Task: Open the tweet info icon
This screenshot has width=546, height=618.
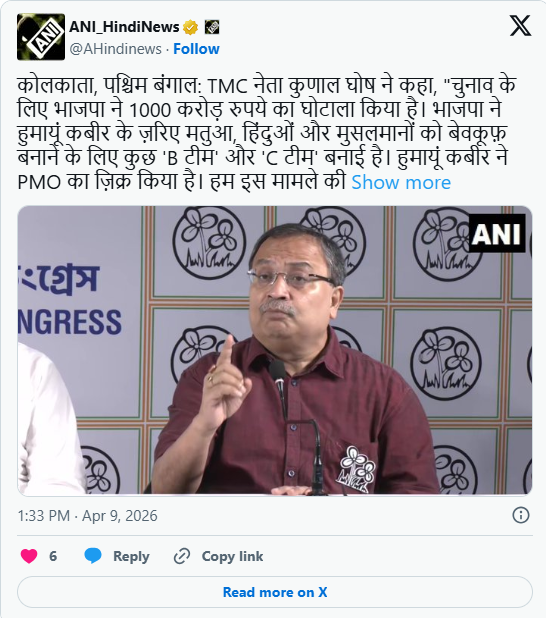Action: coord(520,515)
